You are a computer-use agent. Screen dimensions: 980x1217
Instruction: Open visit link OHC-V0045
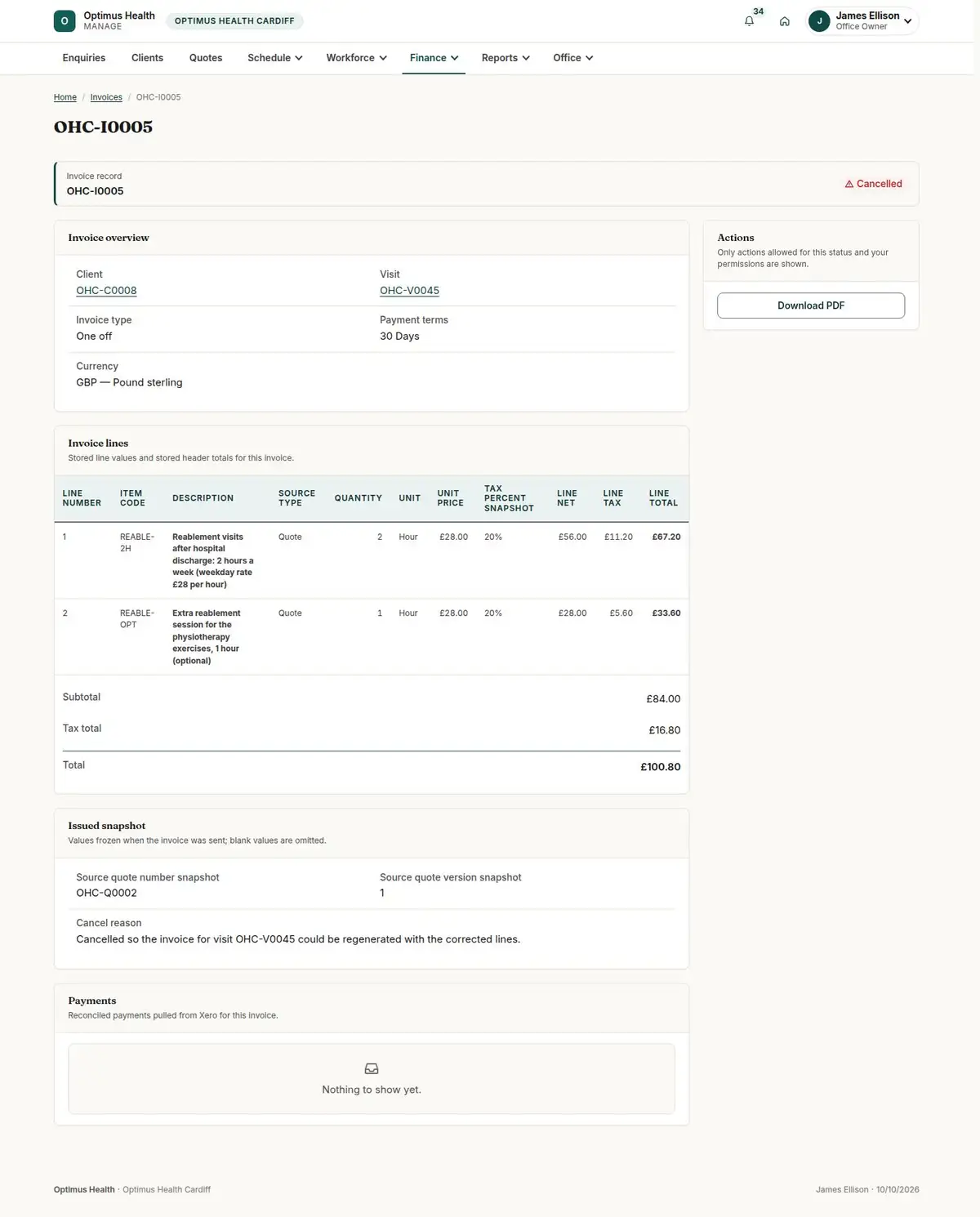pos(409,291)
